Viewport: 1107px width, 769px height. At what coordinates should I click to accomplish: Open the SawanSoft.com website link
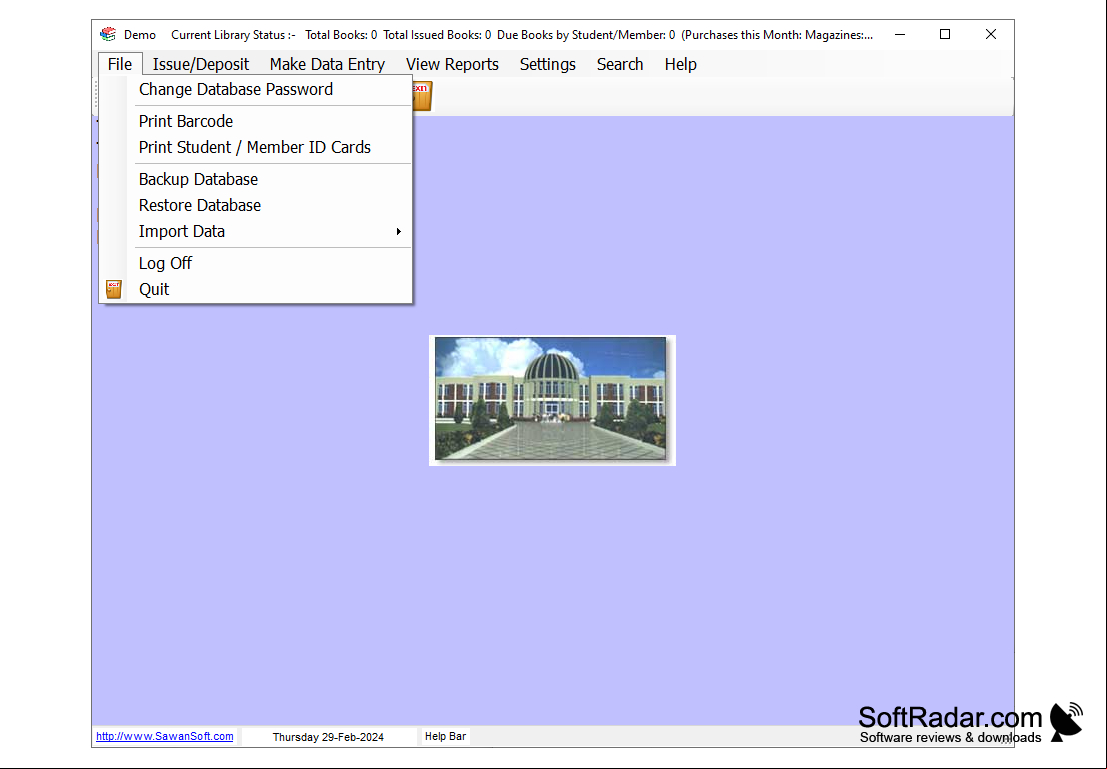pyautogui.click(x=164, y=736)
